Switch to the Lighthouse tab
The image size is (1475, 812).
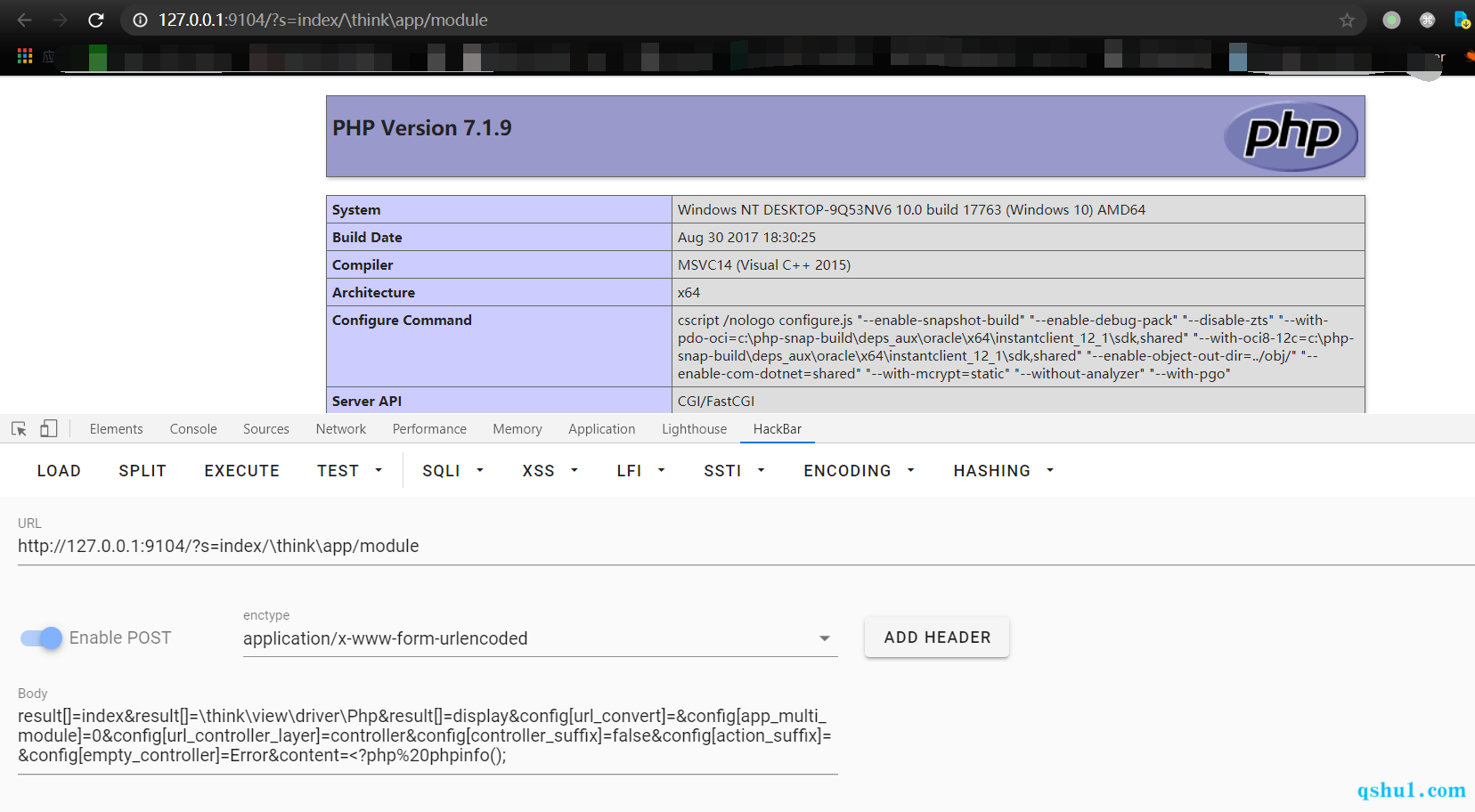click(695, 429)
